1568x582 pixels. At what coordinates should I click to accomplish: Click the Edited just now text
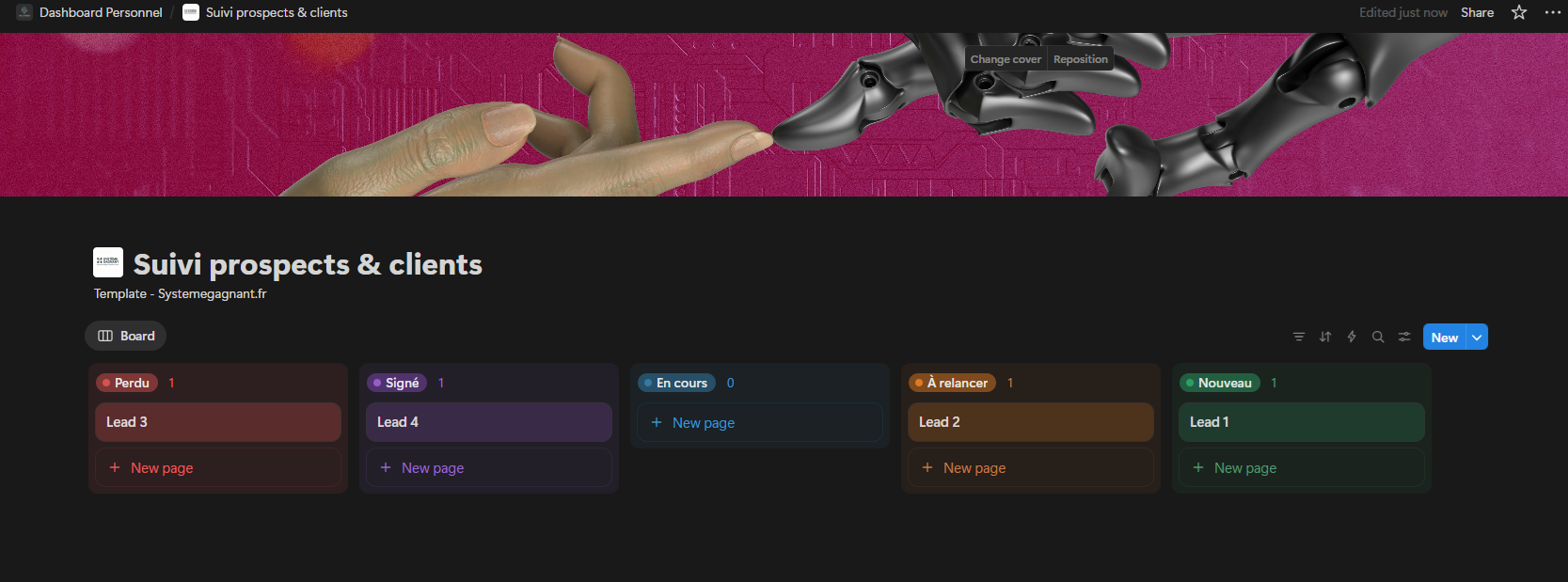1402,12
